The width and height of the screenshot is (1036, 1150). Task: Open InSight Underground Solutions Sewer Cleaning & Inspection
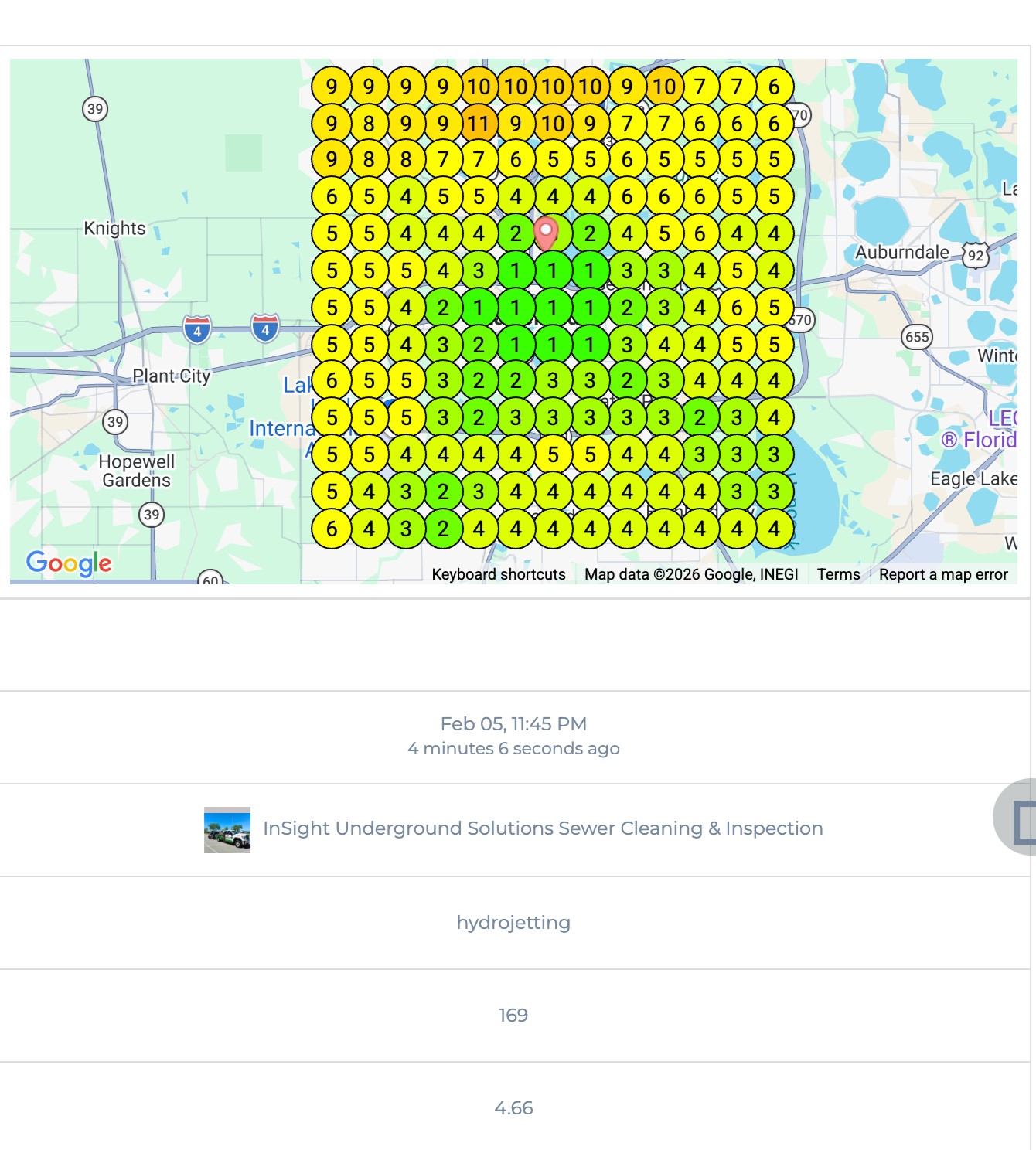(543, 828)
